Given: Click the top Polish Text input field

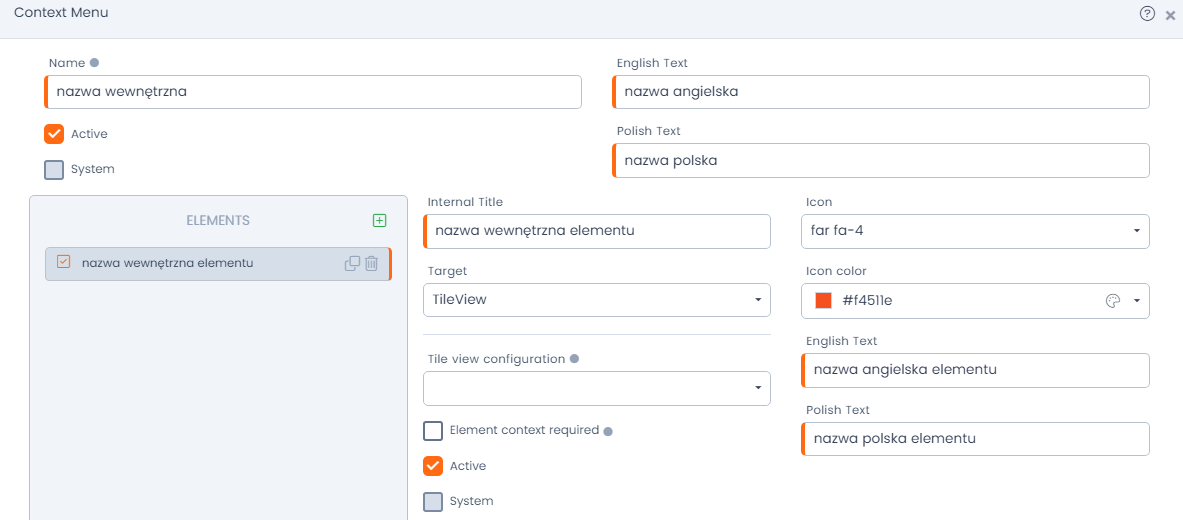Looking at the screenshot, I should (x=882, y=161).
